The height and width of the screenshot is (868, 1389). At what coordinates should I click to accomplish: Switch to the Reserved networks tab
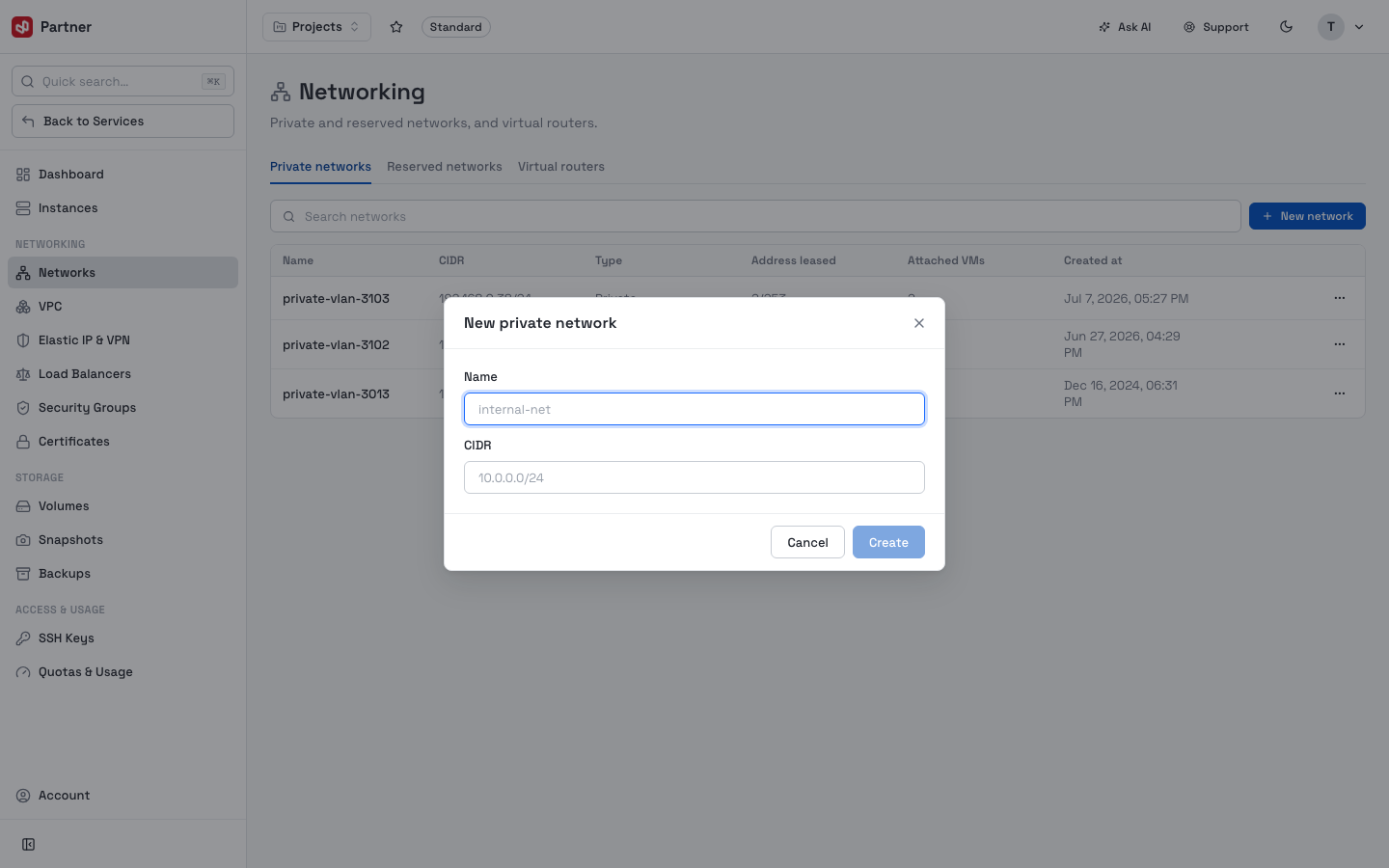(445, 167)
